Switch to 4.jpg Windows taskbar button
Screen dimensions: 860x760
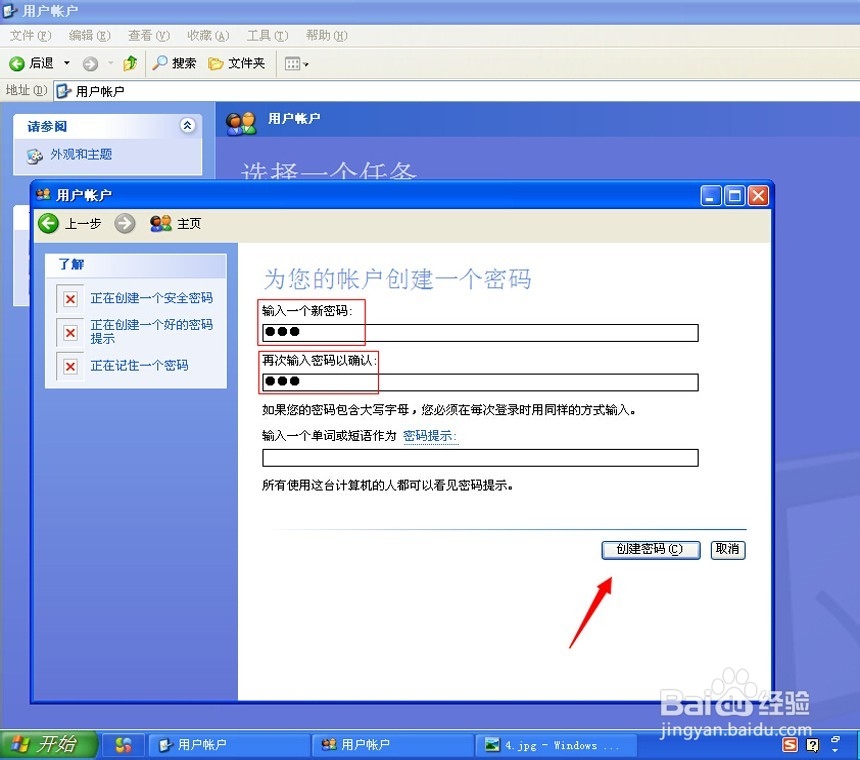[x=556, y=745]
